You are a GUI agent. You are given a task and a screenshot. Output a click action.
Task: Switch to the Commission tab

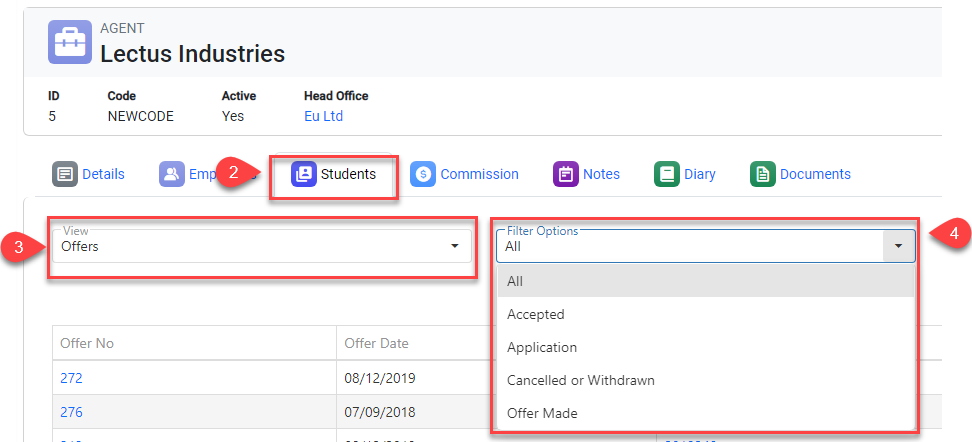tap(479, 174)
